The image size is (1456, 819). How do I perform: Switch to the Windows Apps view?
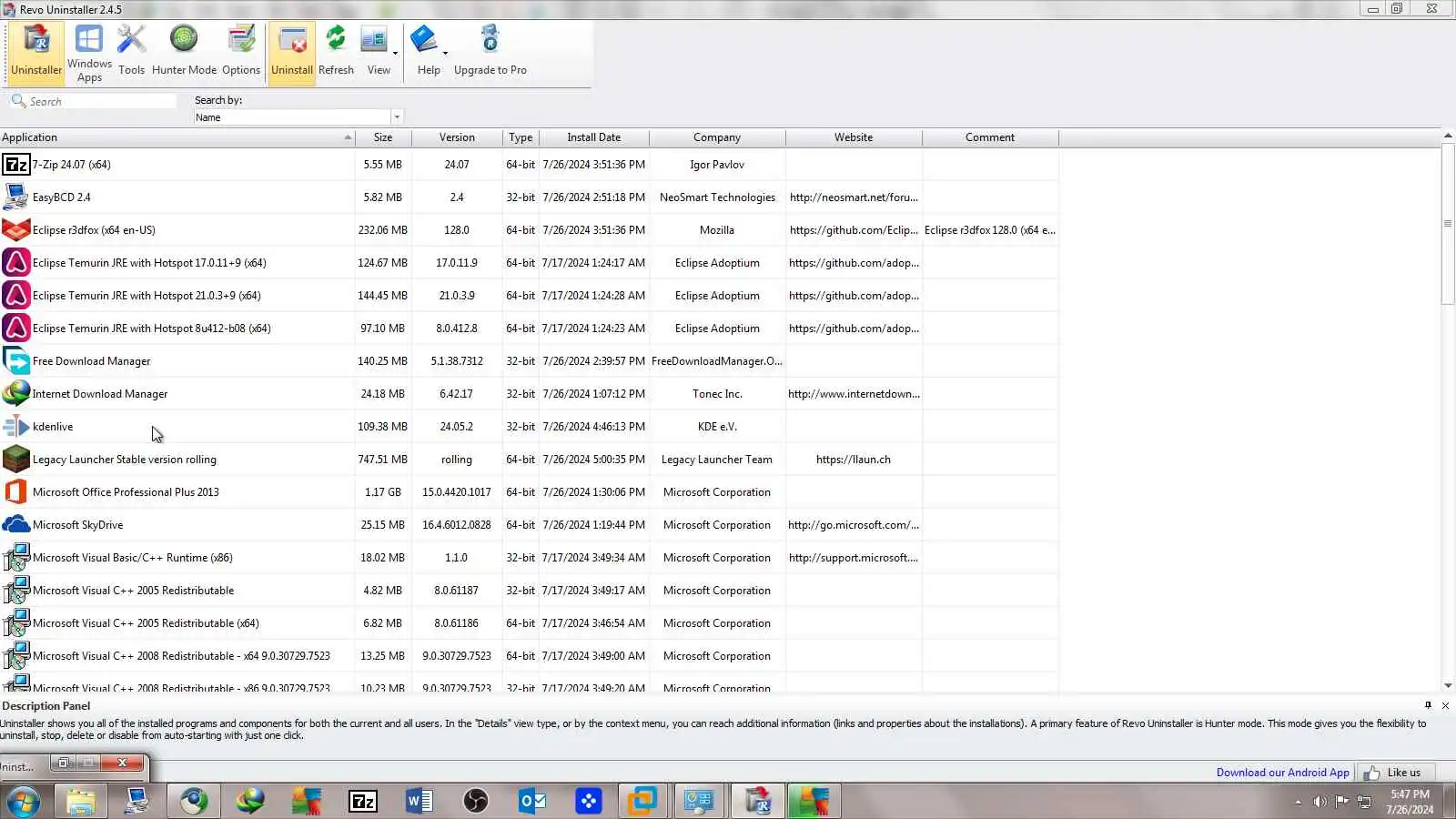[89, 53]
